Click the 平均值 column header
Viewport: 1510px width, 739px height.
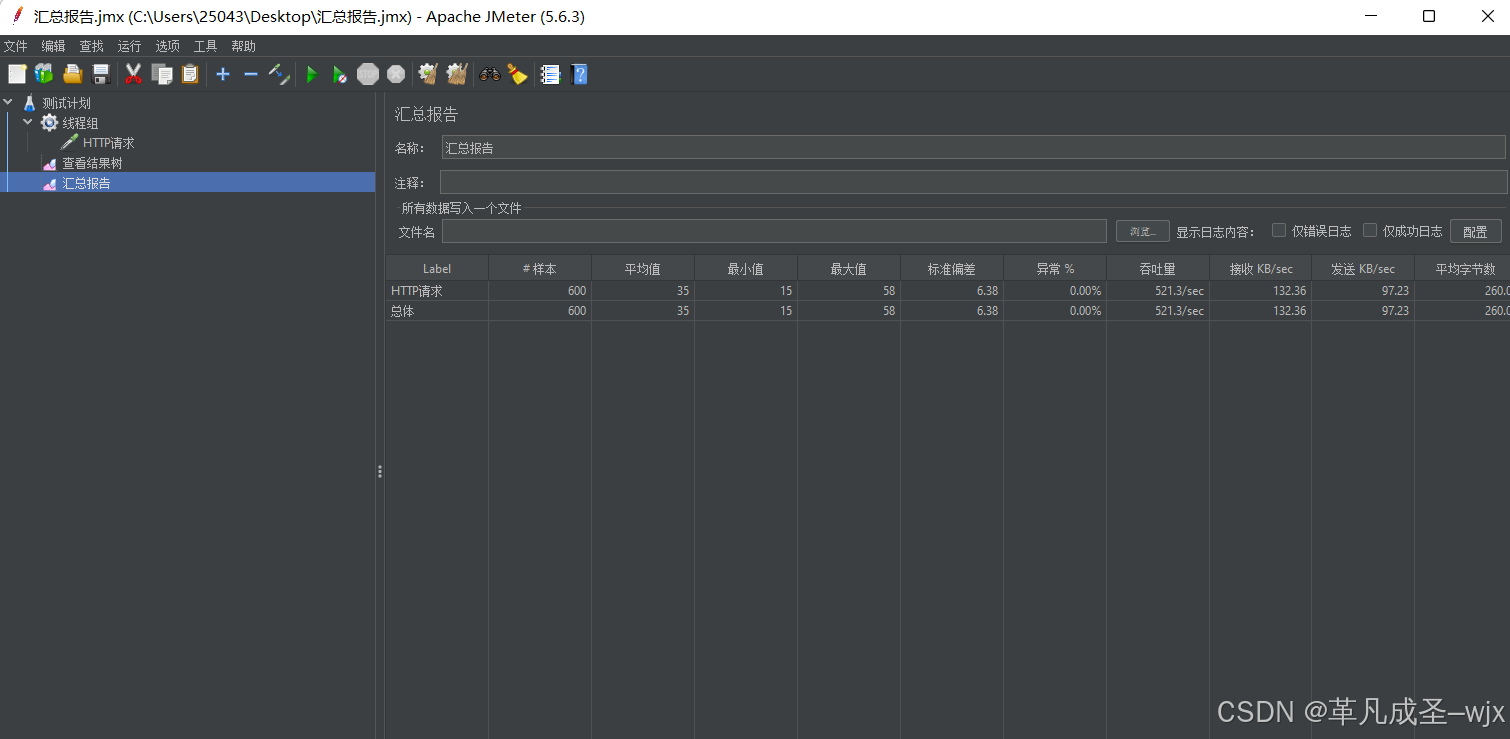[x=643, y=268]
